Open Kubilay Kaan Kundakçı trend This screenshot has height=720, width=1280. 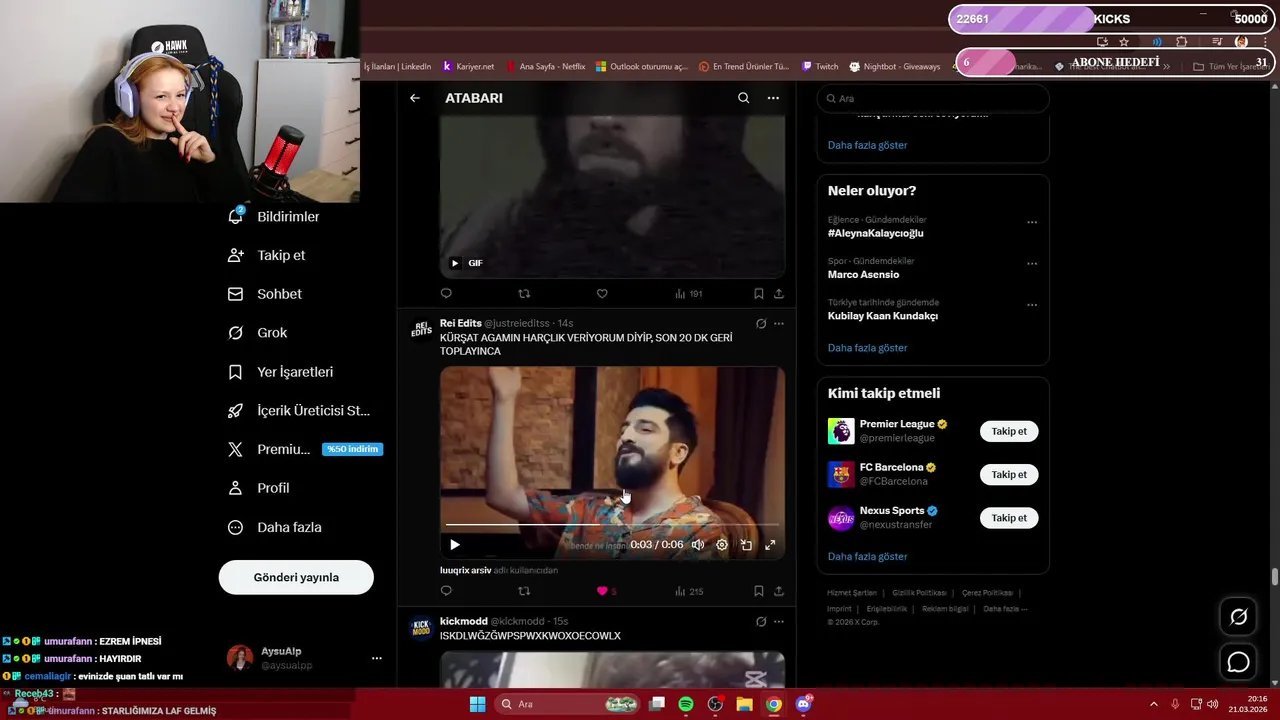click(x=883, y=316)
